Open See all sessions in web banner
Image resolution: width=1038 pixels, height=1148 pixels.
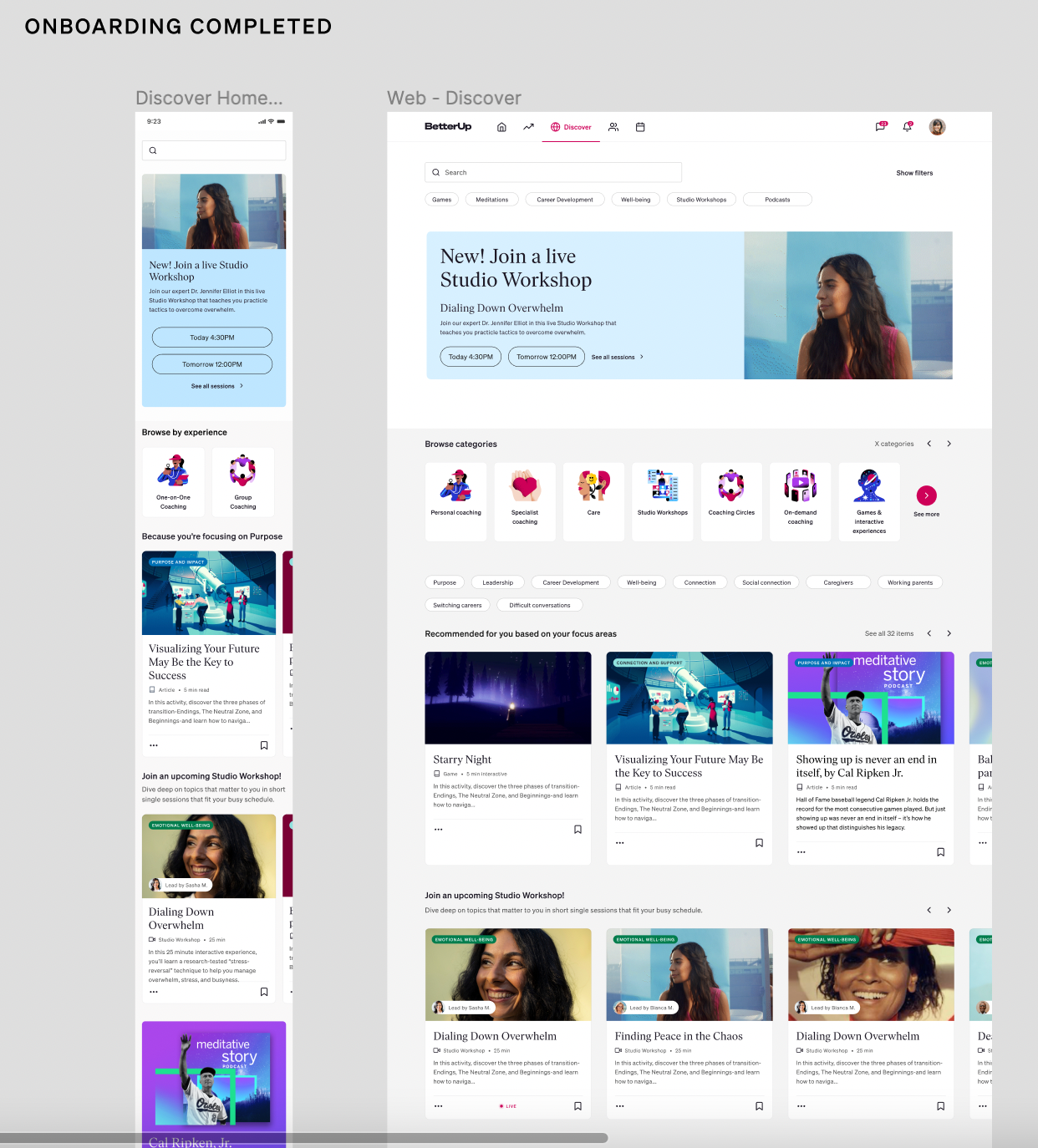[618, 357]
